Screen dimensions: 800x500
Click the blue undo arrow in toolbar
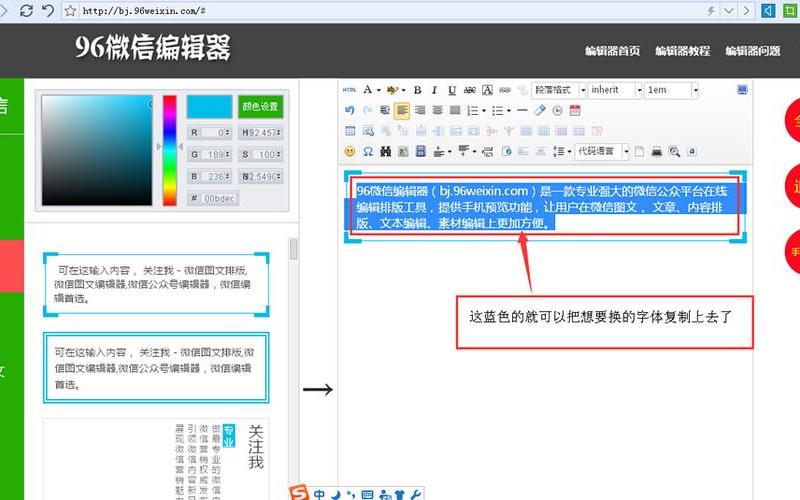point(349,110)
